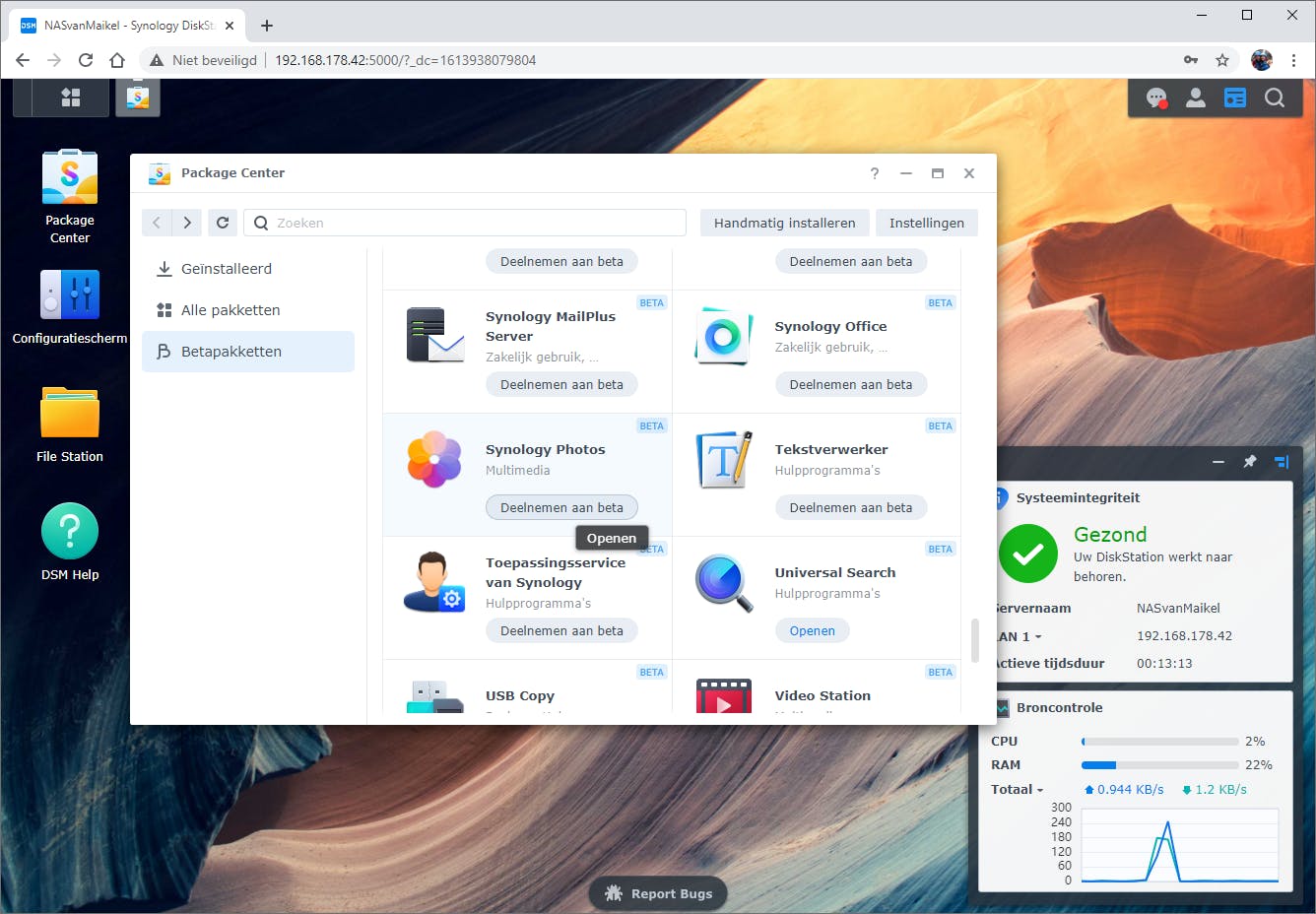Screen dimensions: 1316x914
Task: Reload the browser page
Action: tap(86, 60)
